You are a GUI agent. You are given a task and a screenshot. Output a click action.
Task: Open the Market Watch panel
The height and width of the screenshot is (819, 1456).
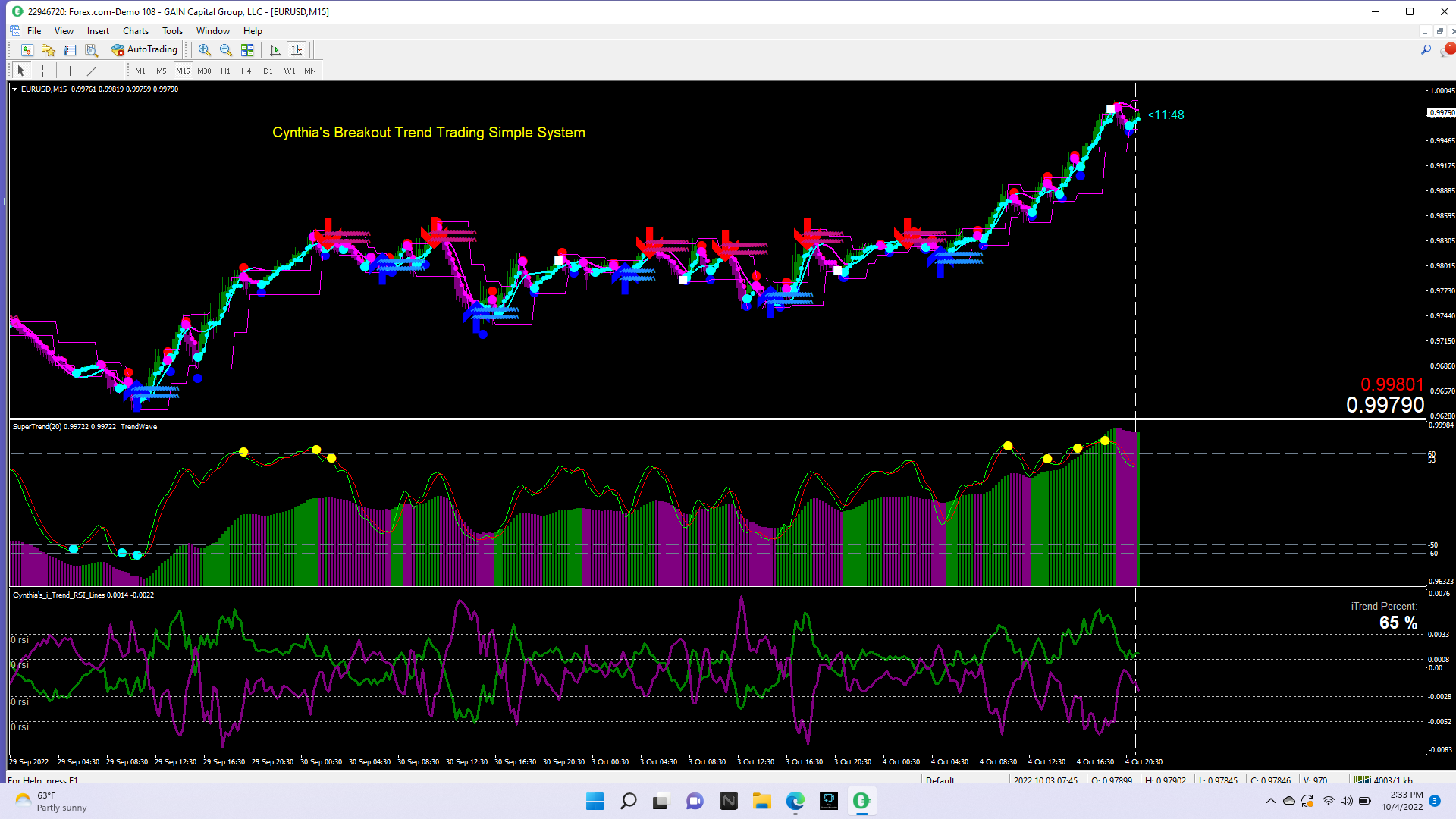point(27,50)
